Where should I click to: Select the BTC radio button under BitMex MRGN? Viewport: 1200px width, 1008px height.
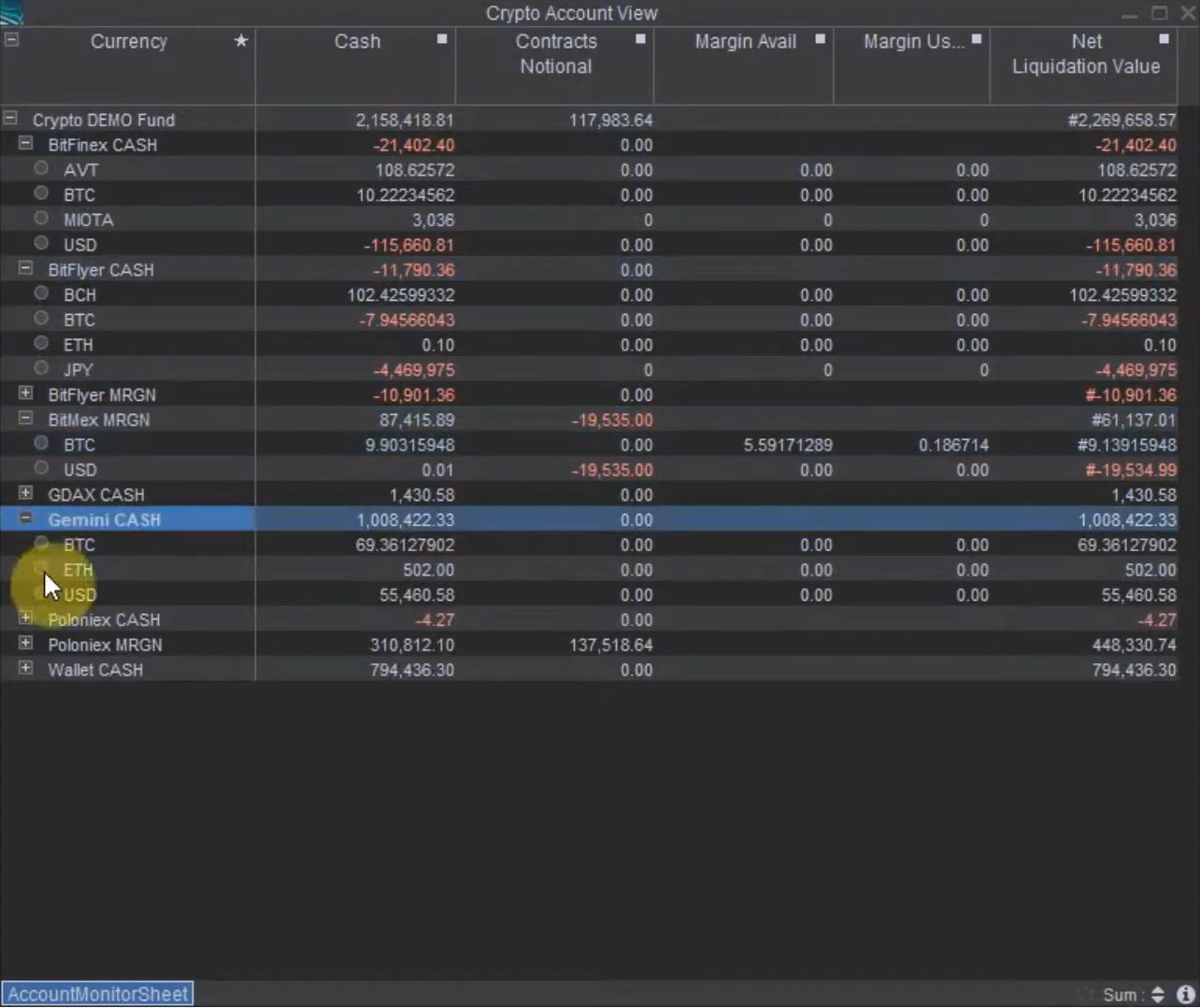pos(41,444)
